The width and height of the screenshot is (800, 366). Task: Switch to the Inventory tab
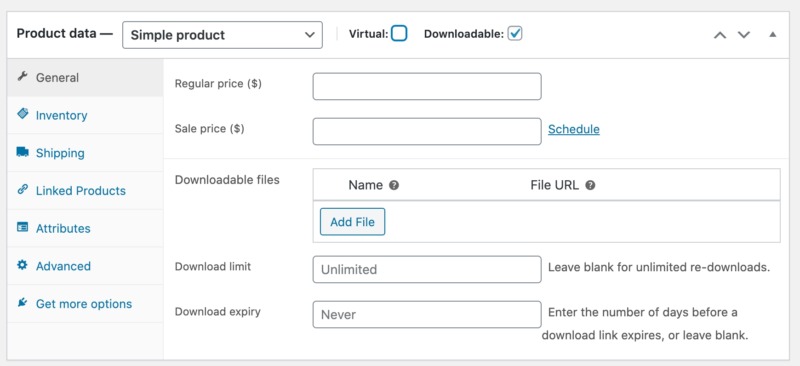(85, 115)
